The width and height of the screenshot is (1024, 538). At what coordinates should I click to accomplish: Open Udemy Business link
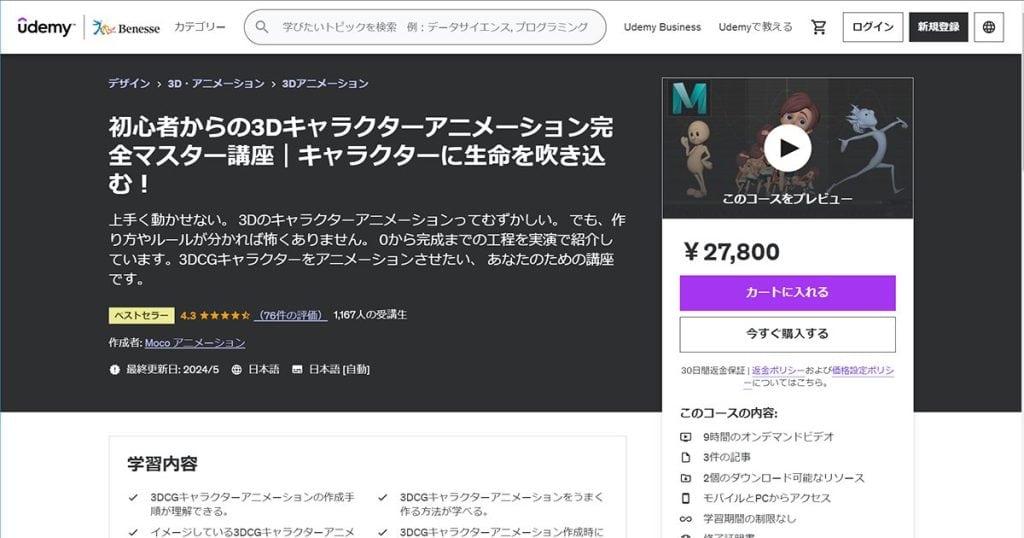coord(662,27)
